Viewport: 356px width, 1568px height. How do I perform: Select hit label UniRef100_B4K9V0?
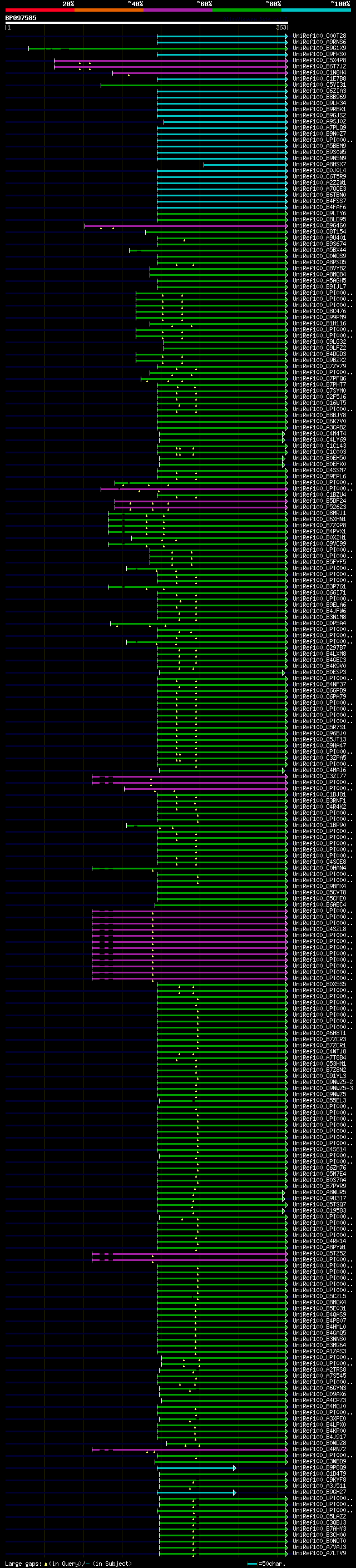point(319,666)
